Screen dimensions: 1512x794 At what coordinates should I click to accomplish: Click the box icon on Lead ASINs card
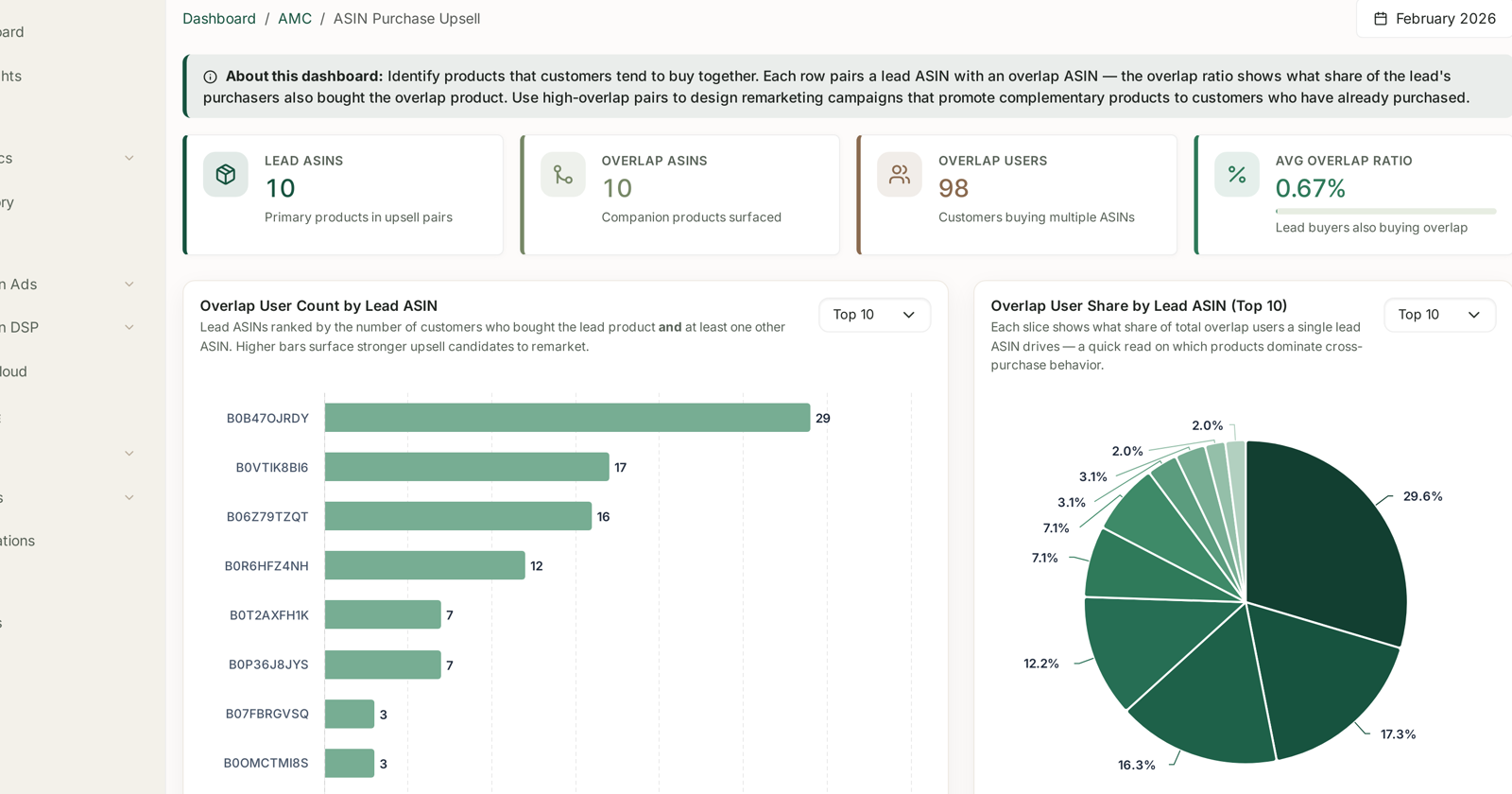226,175
